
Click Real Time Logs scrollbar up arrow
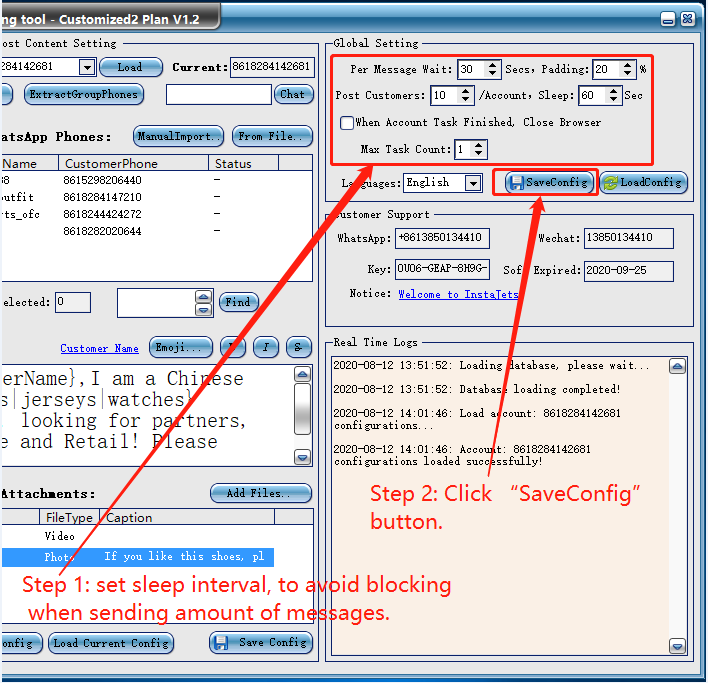tap(677, 367)
